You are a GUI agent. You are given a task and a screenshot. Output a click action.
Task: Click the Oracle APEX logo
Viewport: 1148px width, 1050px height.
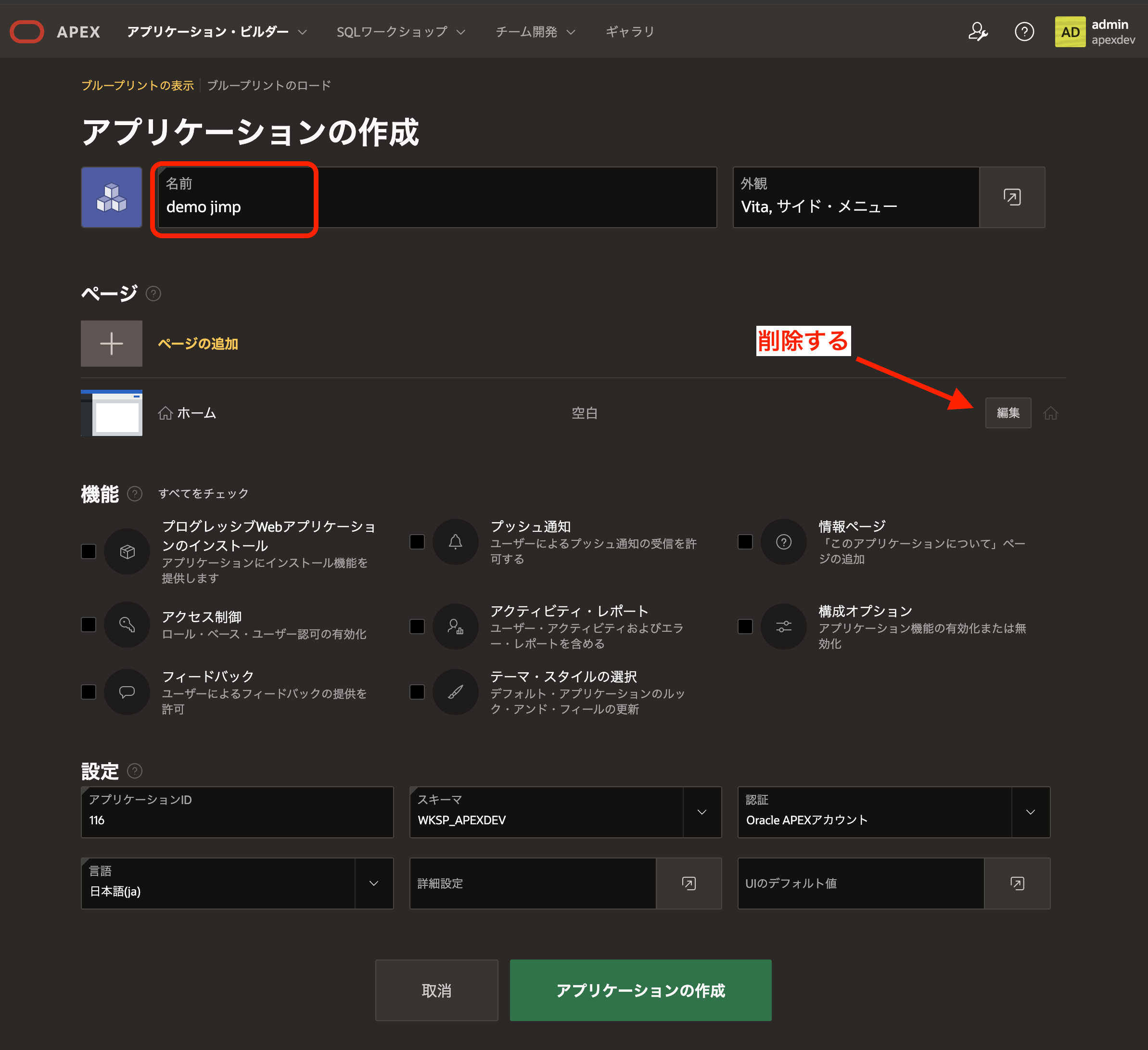[x=27, y=31]
